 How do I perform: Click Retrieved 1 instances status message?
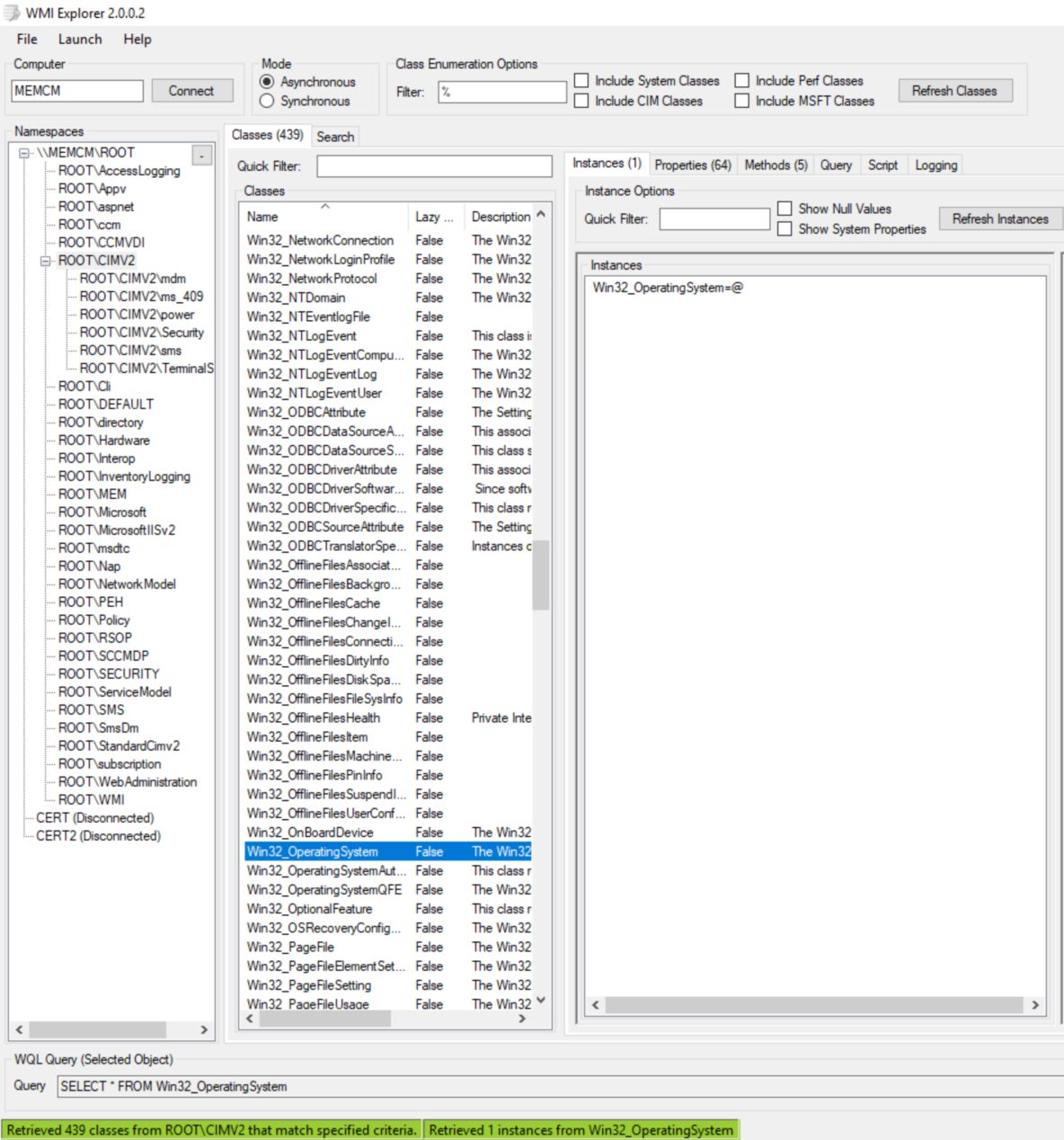(581, 1130)
